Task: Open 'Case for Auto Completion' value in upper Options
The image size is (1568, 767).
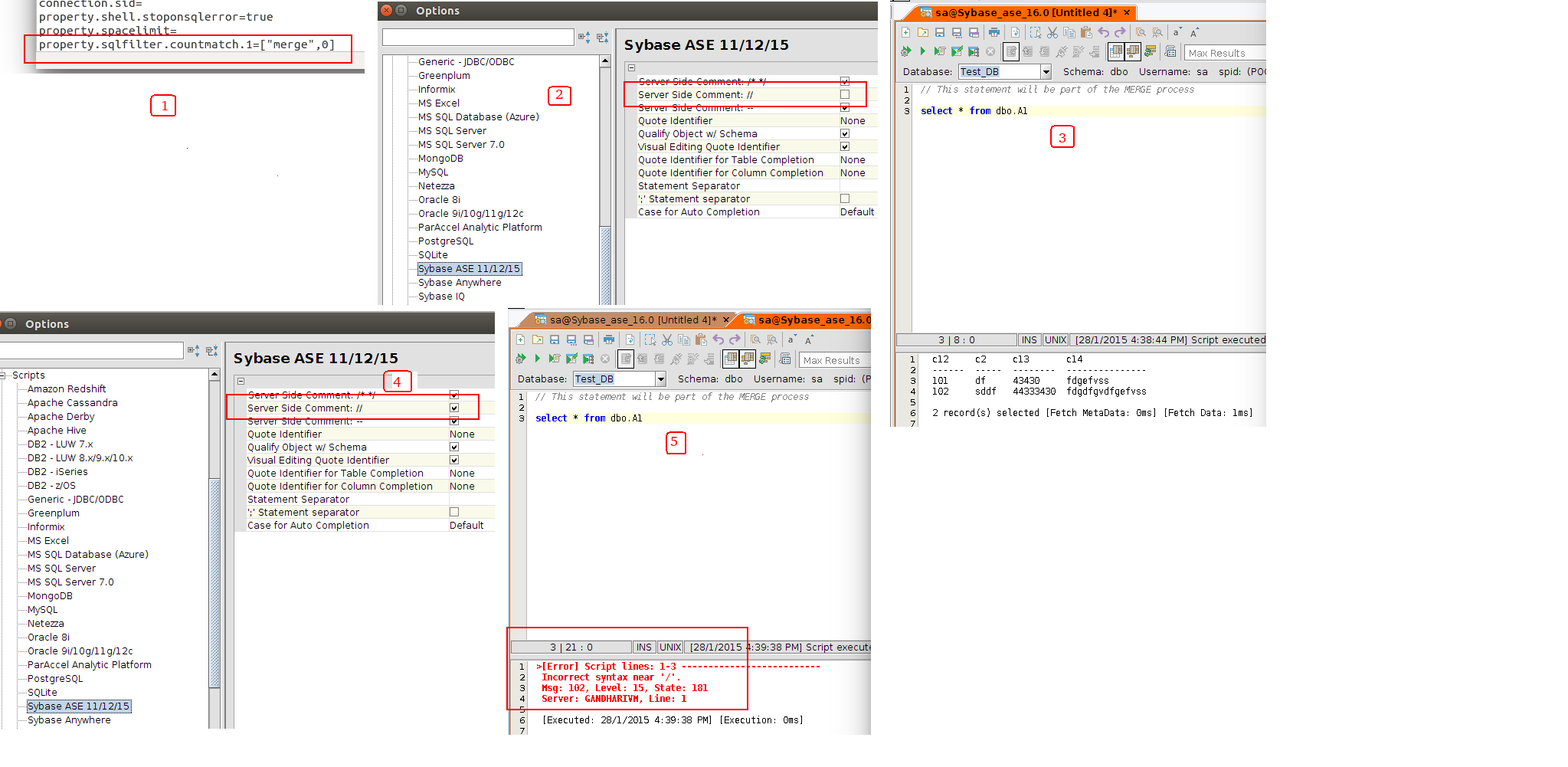Action: [x=858, y=211]
